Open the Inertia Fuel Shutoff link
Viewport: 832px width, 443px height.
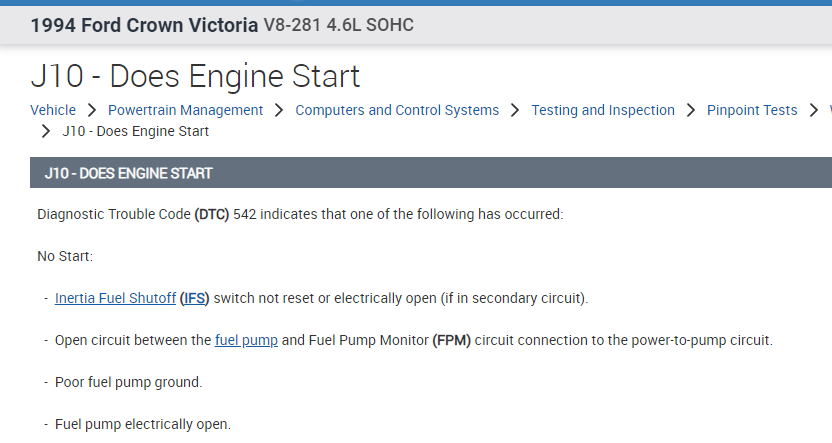115,298
